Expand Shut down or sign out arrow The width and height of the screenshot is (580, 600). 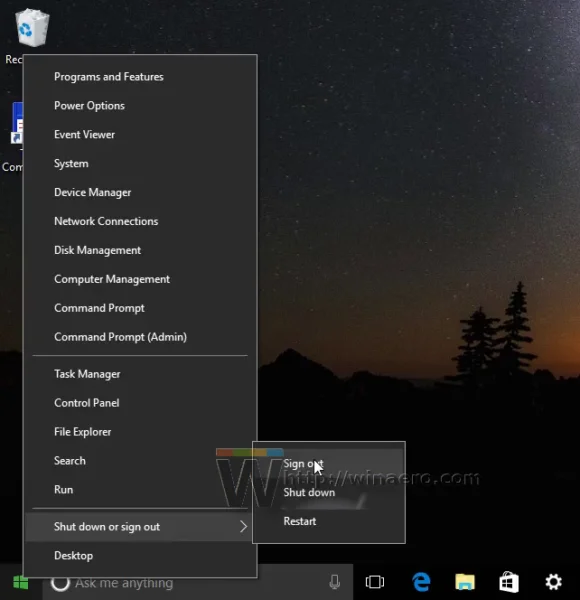pos(243,527)
